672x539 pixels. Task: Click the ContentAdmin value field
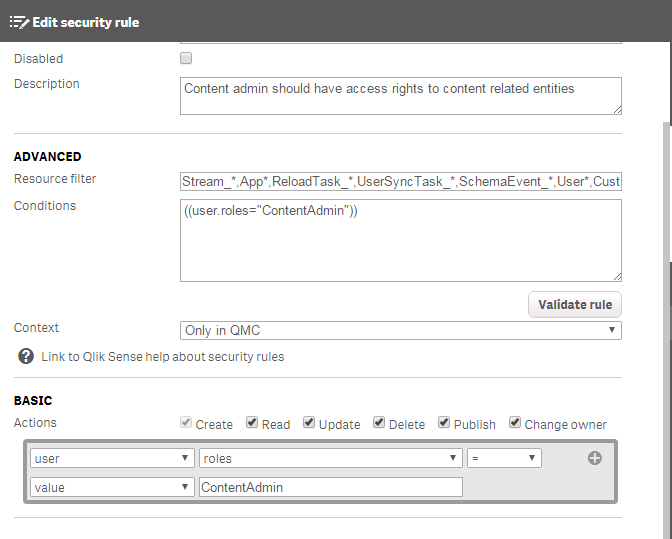(x=330, y=487)
